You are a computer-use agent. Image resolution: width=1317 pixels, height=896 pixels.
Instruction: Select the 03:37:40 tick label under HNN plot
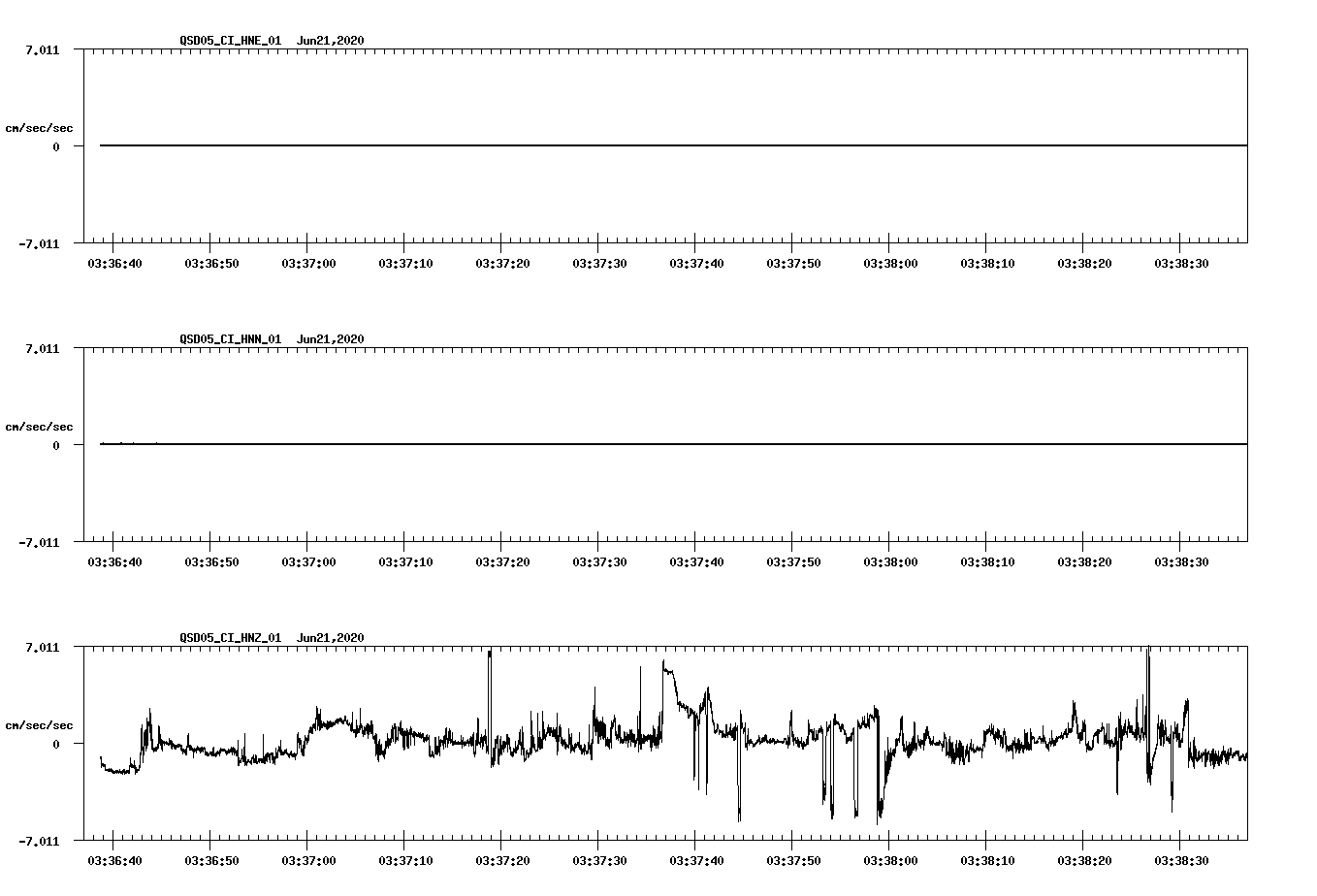pyautogui.click(x=696, y=561)
